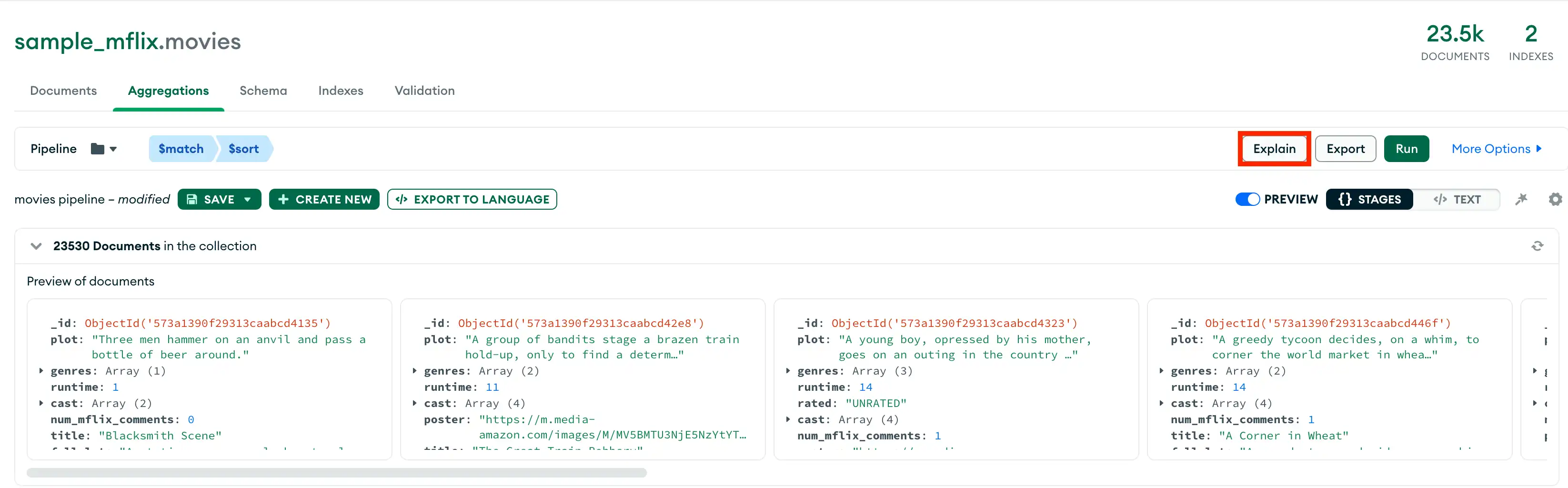Click the magic wand AI pipeline icon
Image resolution: width=1568 pixels, height=488 pixels.
point(1522,199)
